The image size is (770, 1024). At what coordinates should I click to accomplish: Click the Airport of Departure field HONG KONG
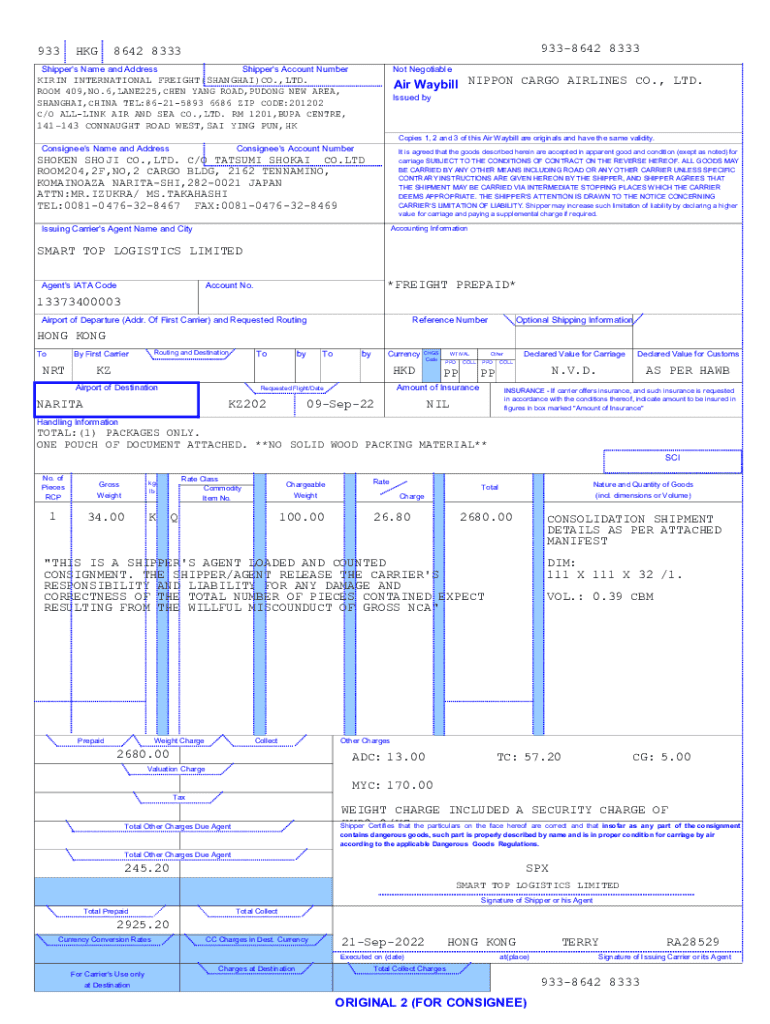point(72,336)
